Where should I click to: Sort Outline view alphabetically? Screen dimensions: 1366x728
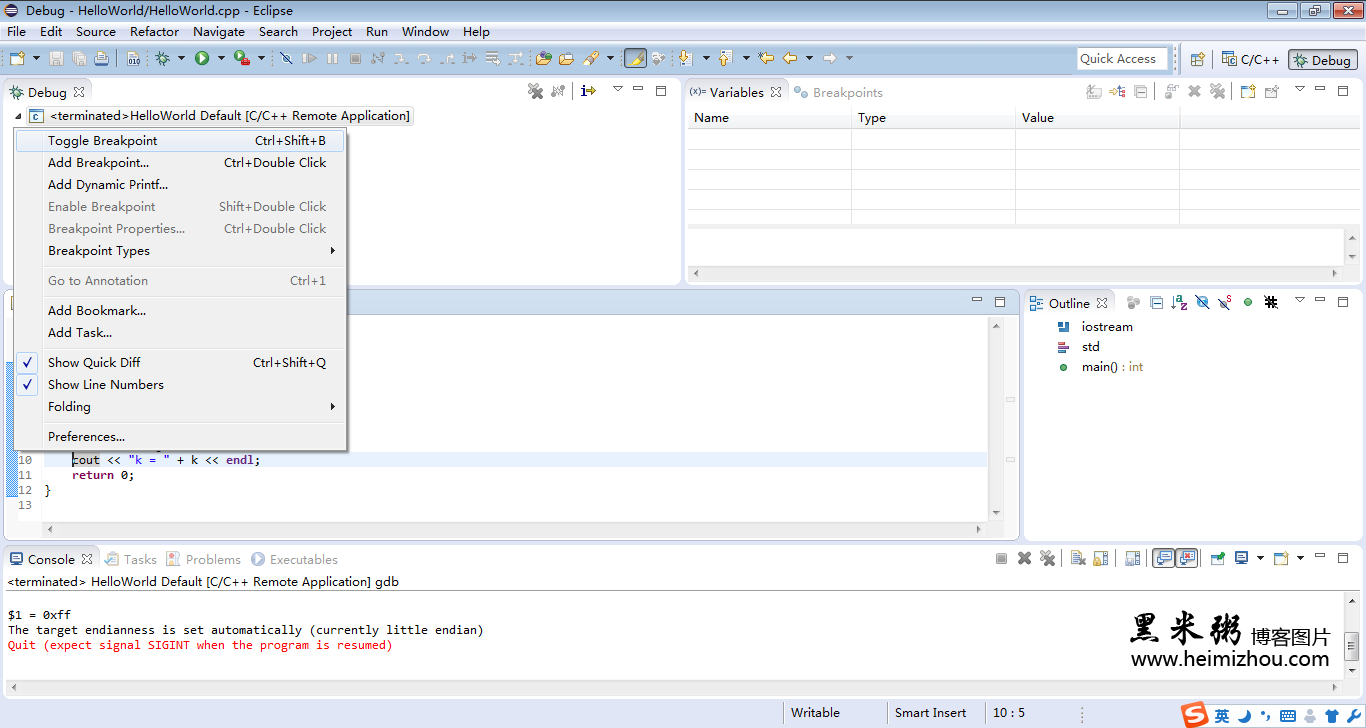1179,303
